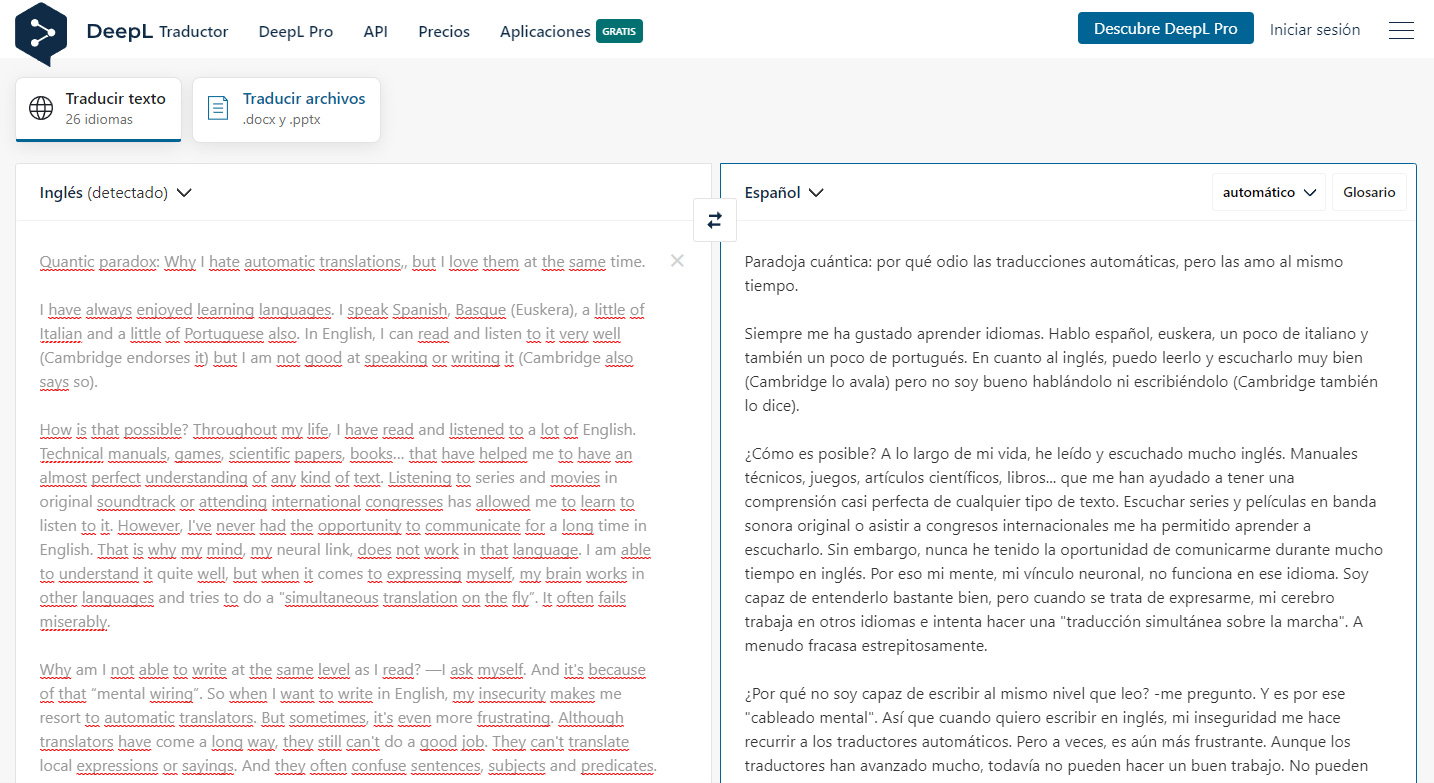Open the hamburger menu icon
The width and height of the screenshot is (1434, 783).
coord(1401,31)
